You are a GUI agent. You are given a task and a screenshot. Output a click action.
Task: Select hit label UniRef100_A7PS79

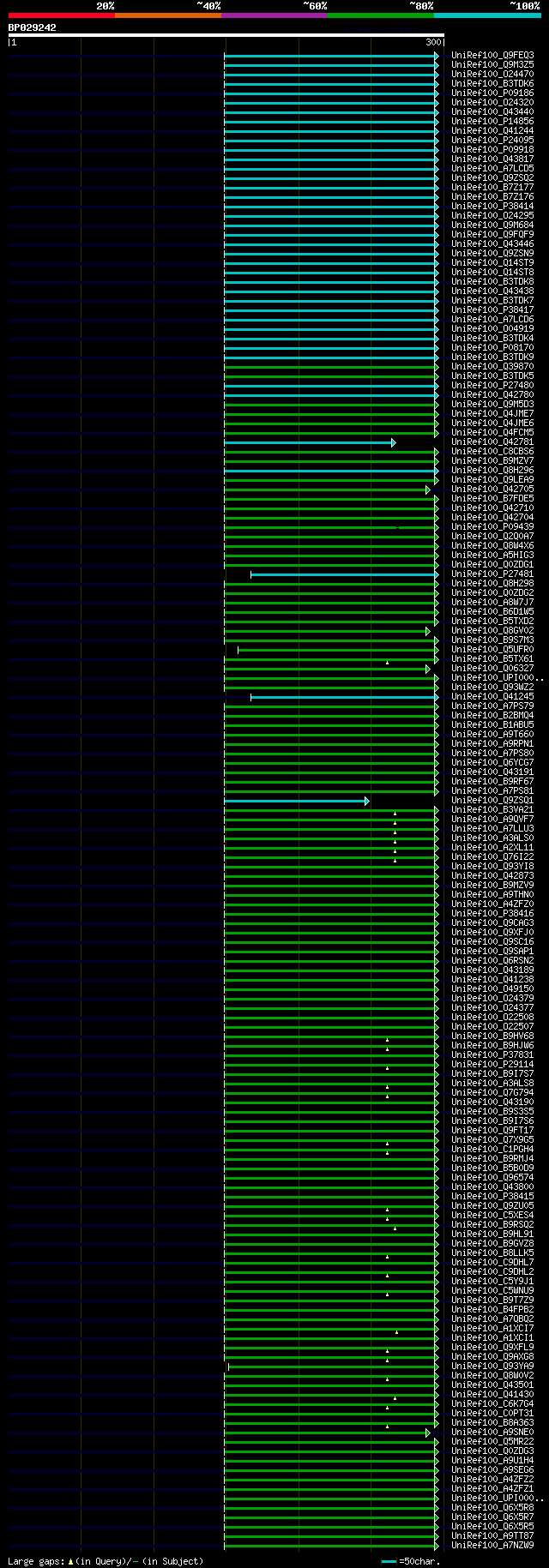point(492,706)
